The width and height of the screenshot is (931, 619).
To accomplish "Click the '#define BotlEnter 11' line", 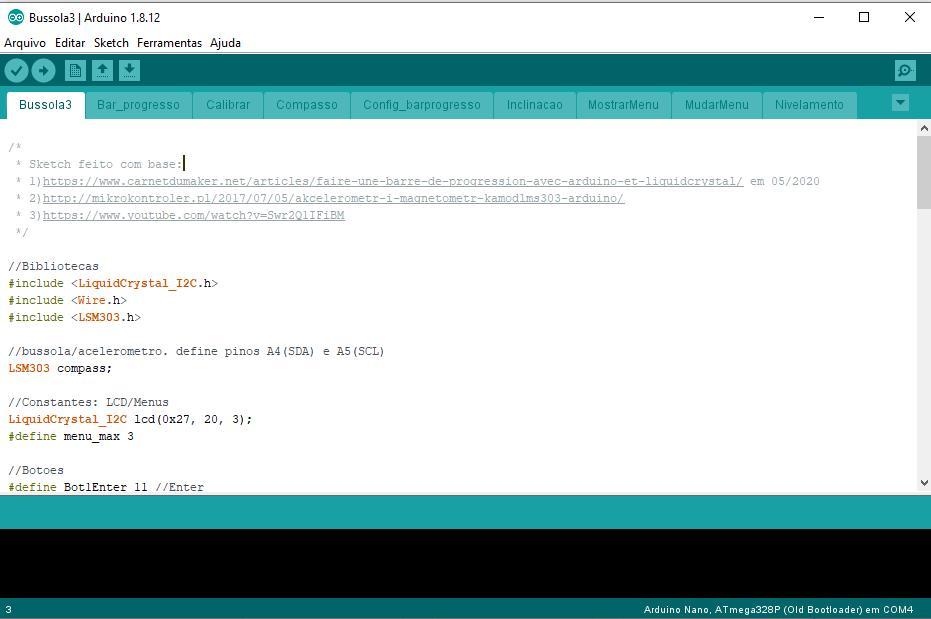I will [106, 487].
